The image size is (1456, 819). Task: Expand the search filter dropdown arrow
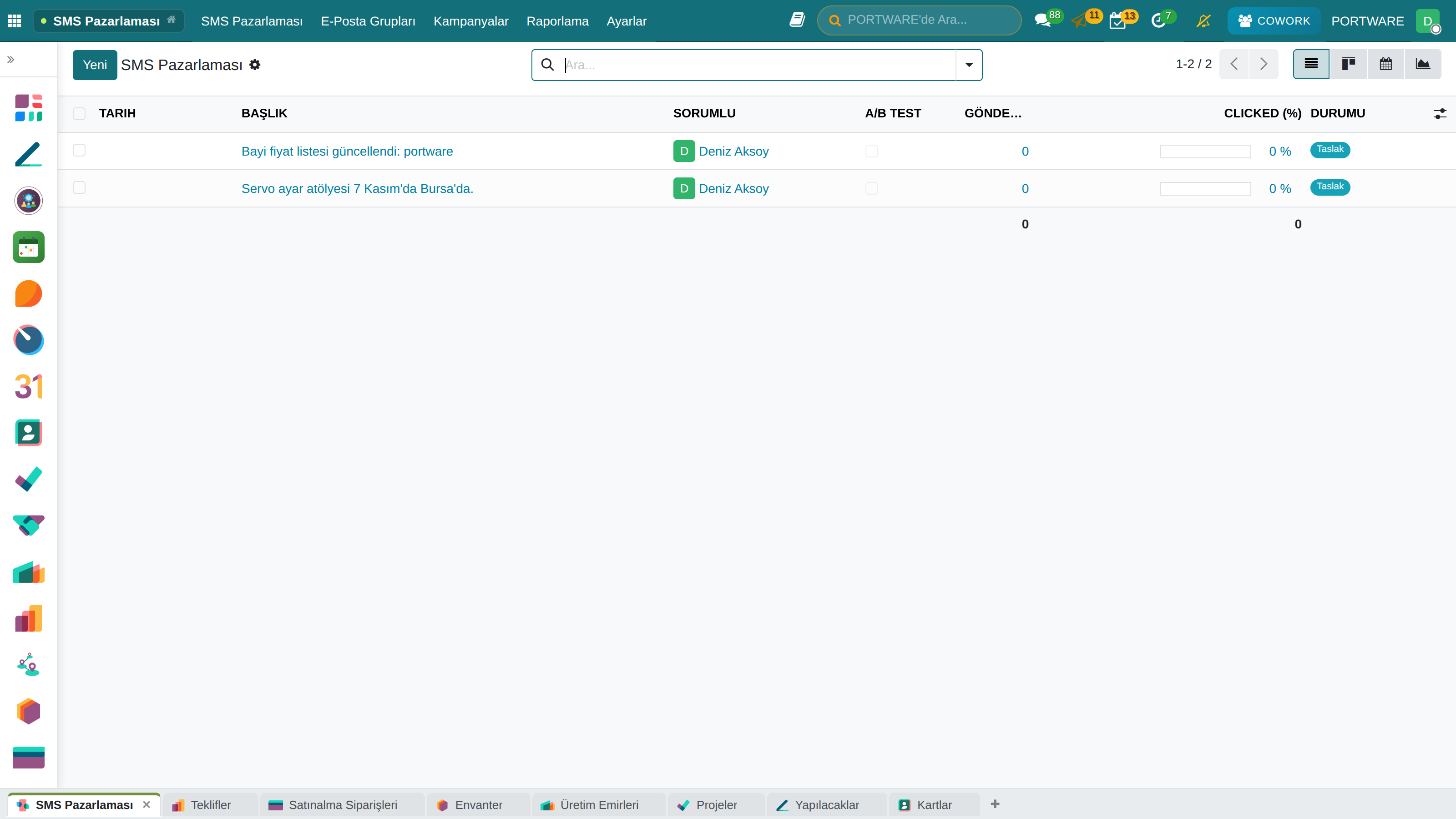pos(969,65)
